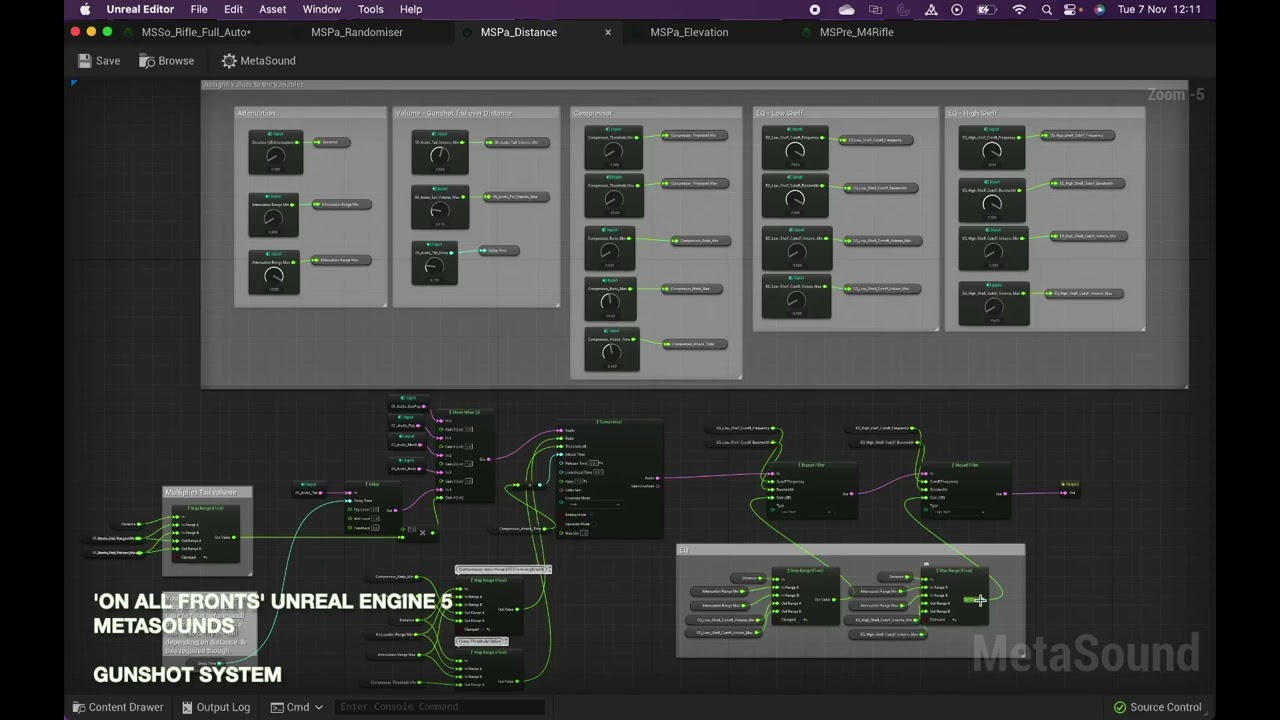Image resolution: width=1280 pixels, height=720 pixels.
Task: Click the Save toolbar button
Action: (99, 61)
